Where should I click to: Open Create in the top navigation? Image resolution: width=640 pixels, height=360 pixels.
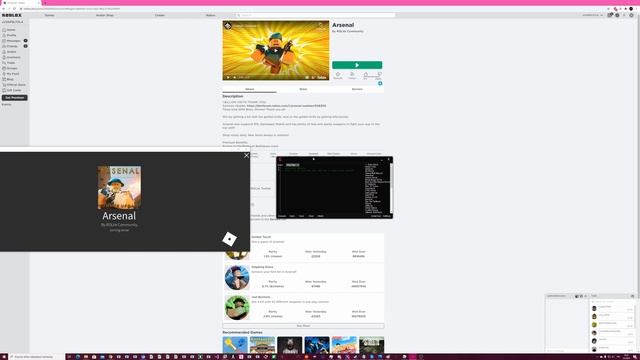click(x=160, y=15)
